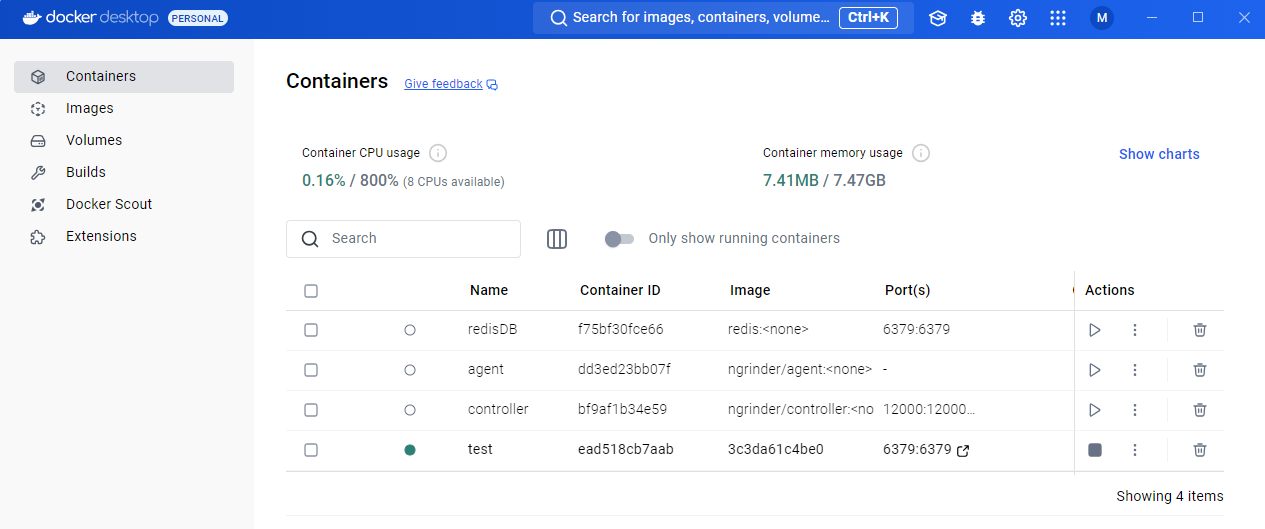Click the memory usage info icon

921,153
